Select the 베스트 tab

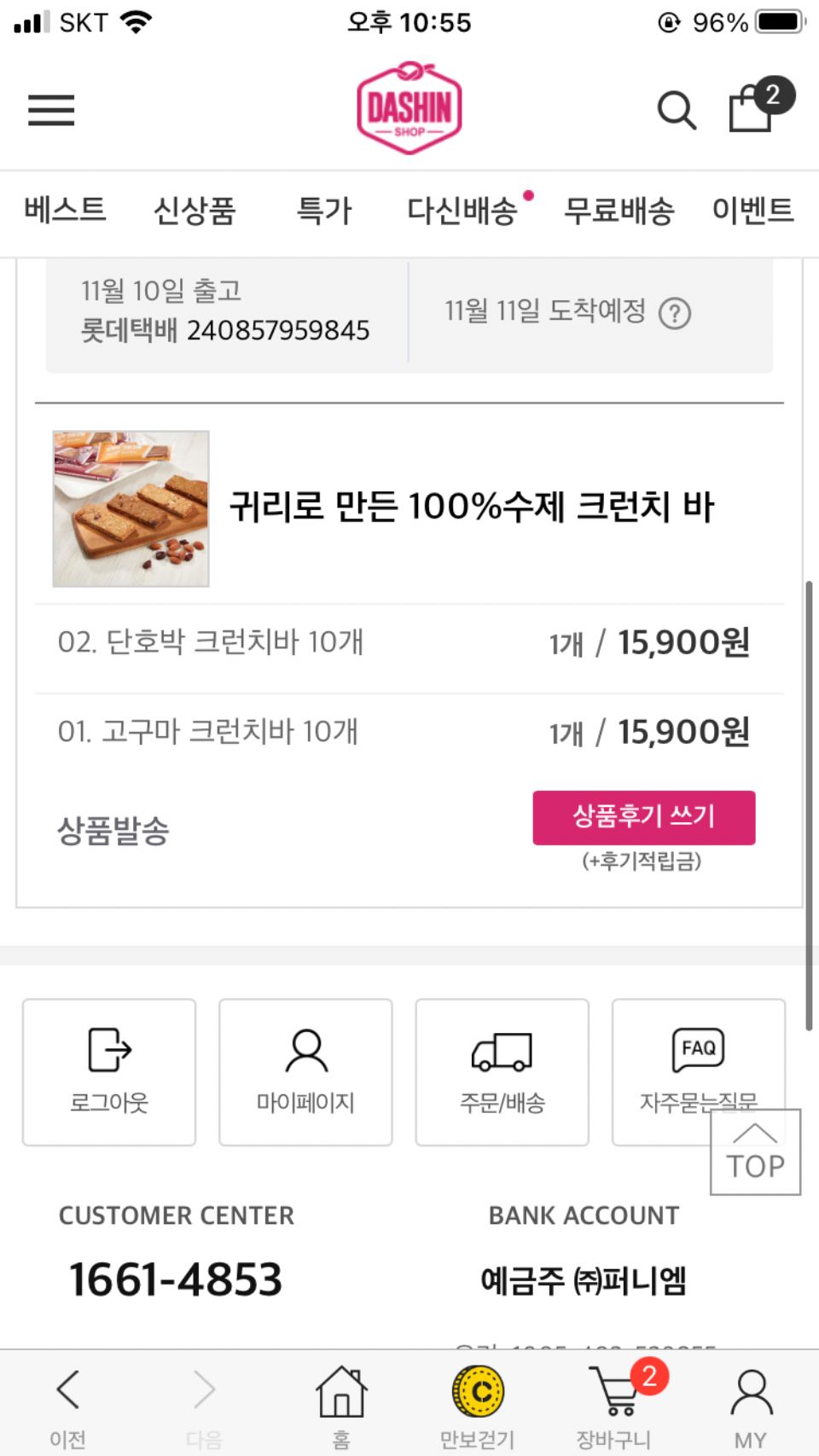65,211
